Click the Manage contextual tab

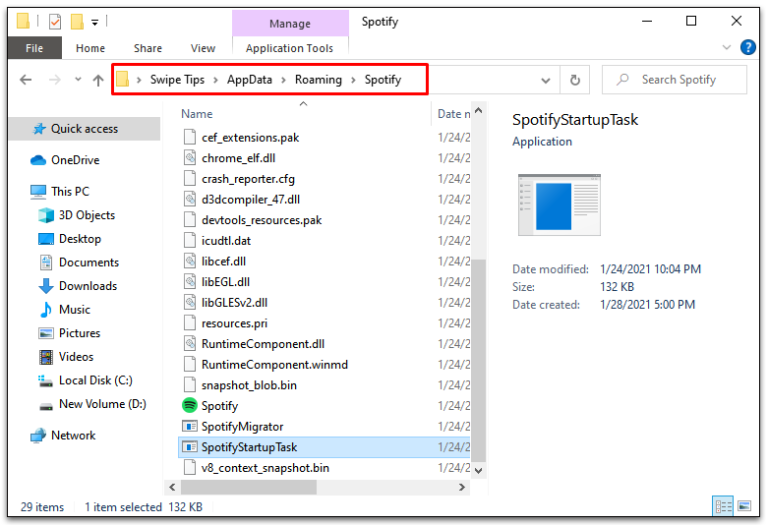tap(290, 24)
